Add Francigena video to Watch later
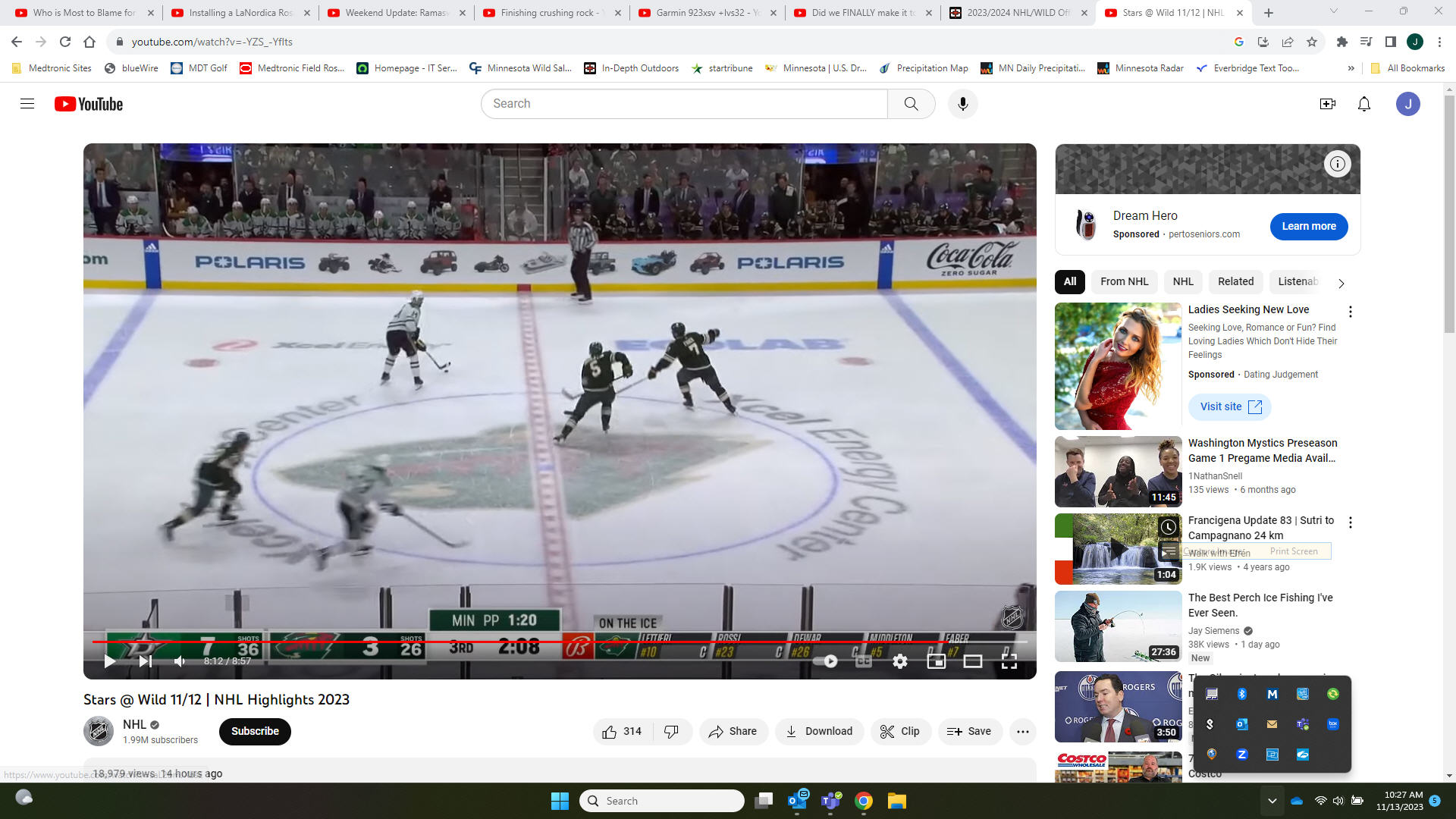 click(1169, 527)
